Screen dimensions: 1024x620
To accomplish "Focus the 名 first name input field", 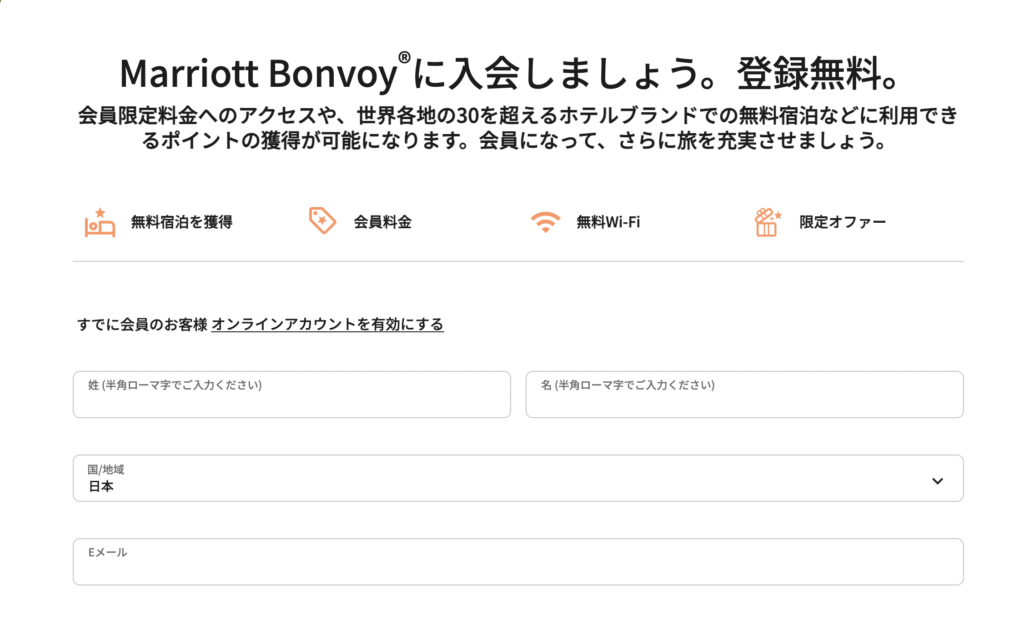I will (744, 395).
